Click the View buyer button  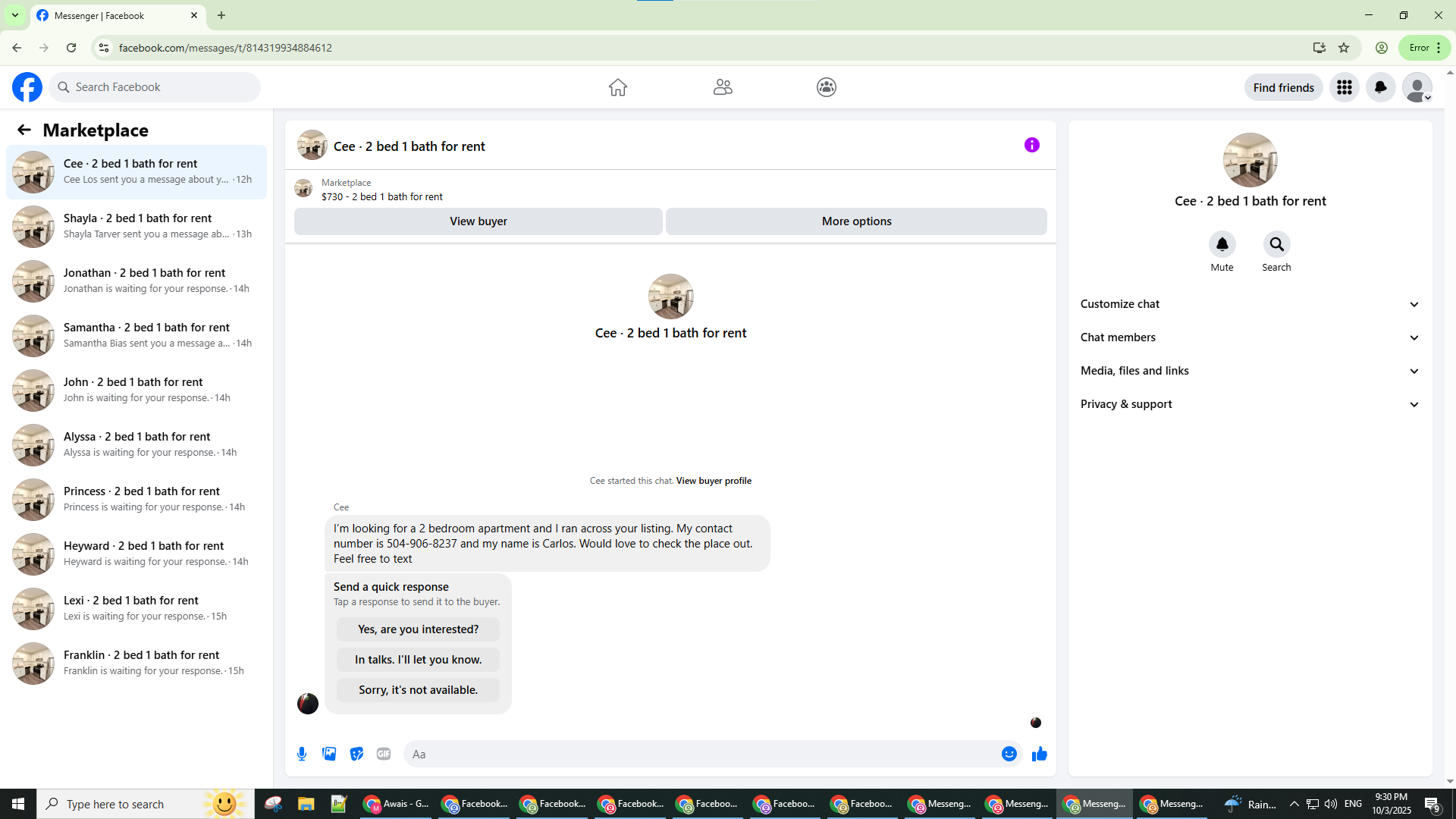[479, 221]
